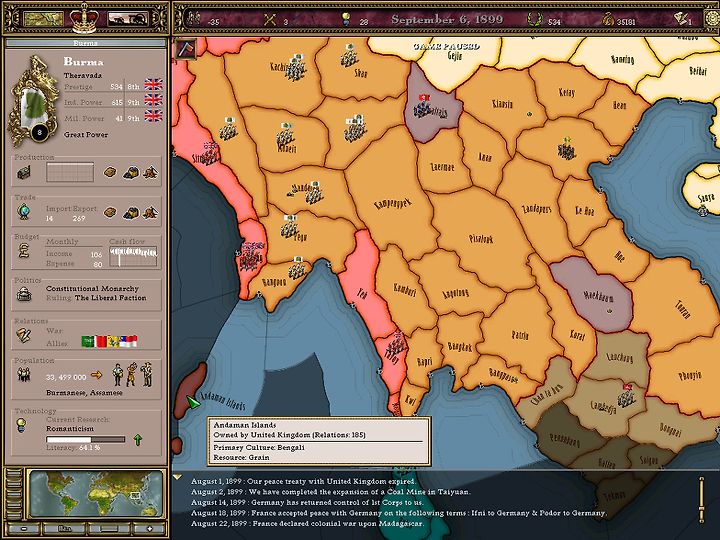The width and height of the screenshot is (720, 540).
Task: Open the Production factory icon
Action: [24, 173]
